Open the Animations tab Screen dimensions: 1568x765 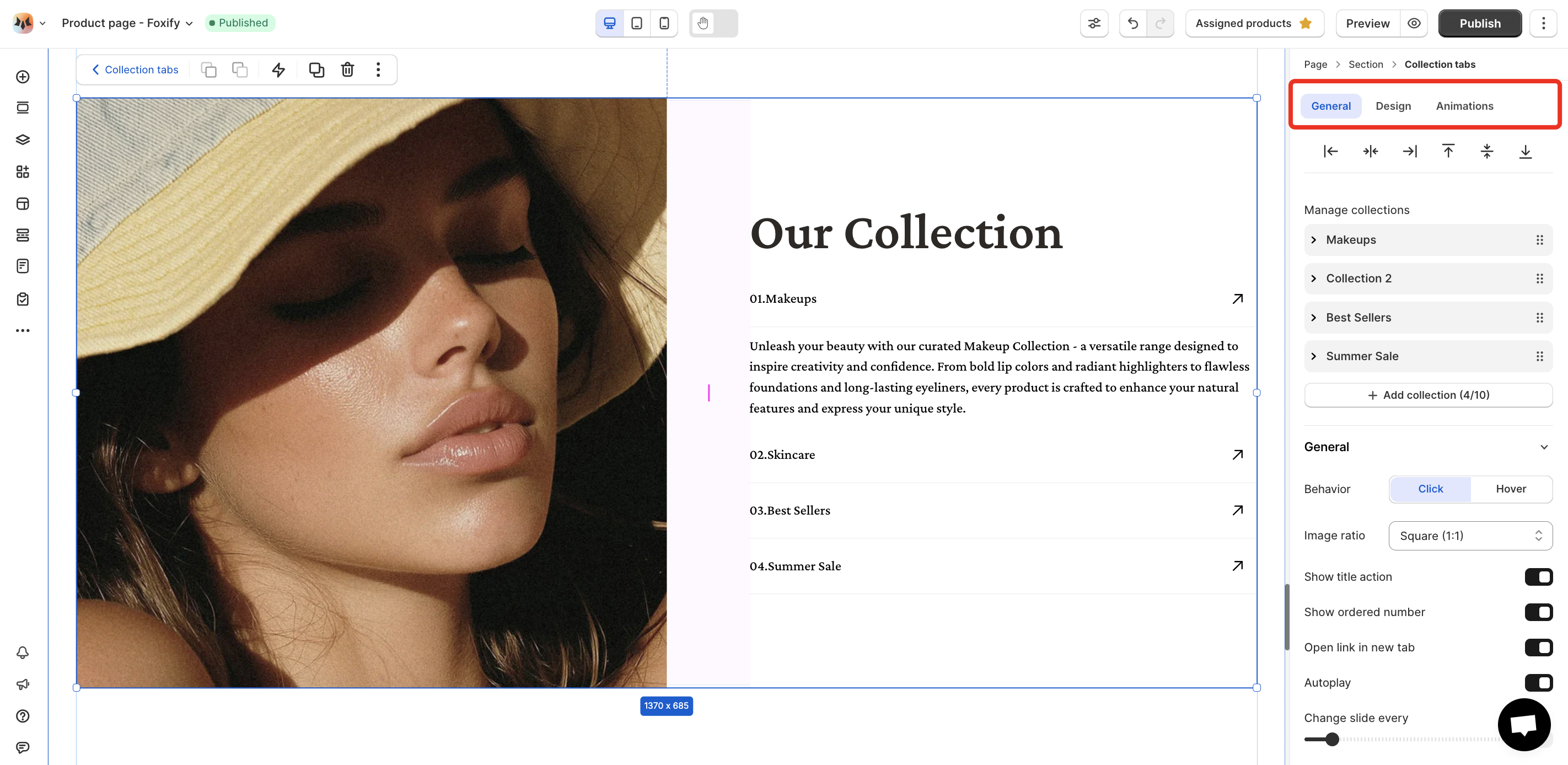pos(1464,106)
